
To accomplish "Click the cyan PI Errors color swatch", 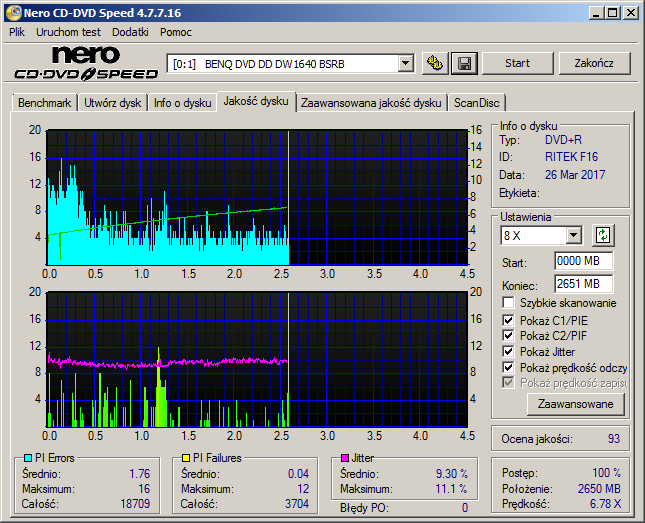I will click(28, 458).
